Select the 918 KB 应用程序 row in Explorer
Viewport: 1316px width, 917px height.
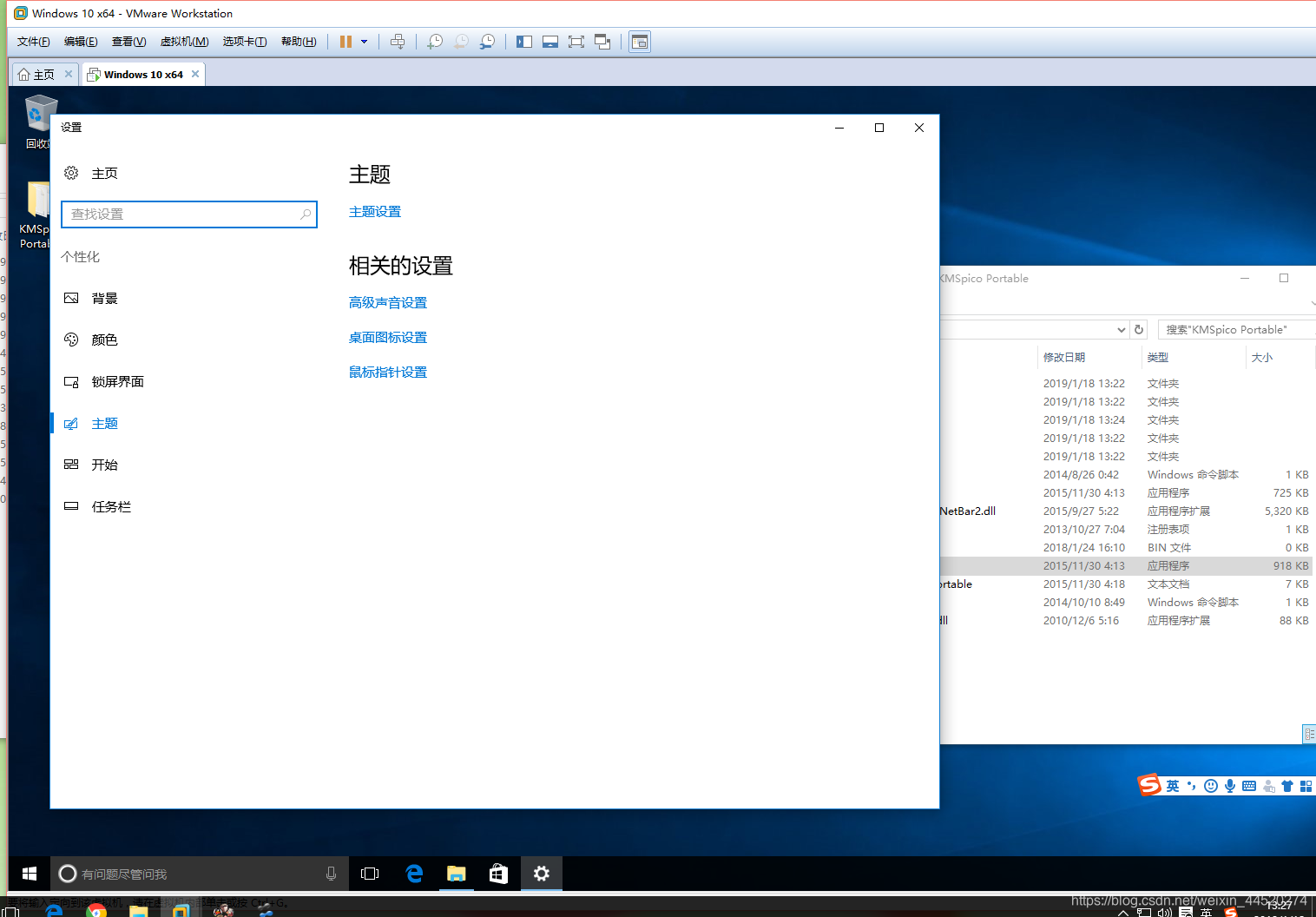[1126, 565]
